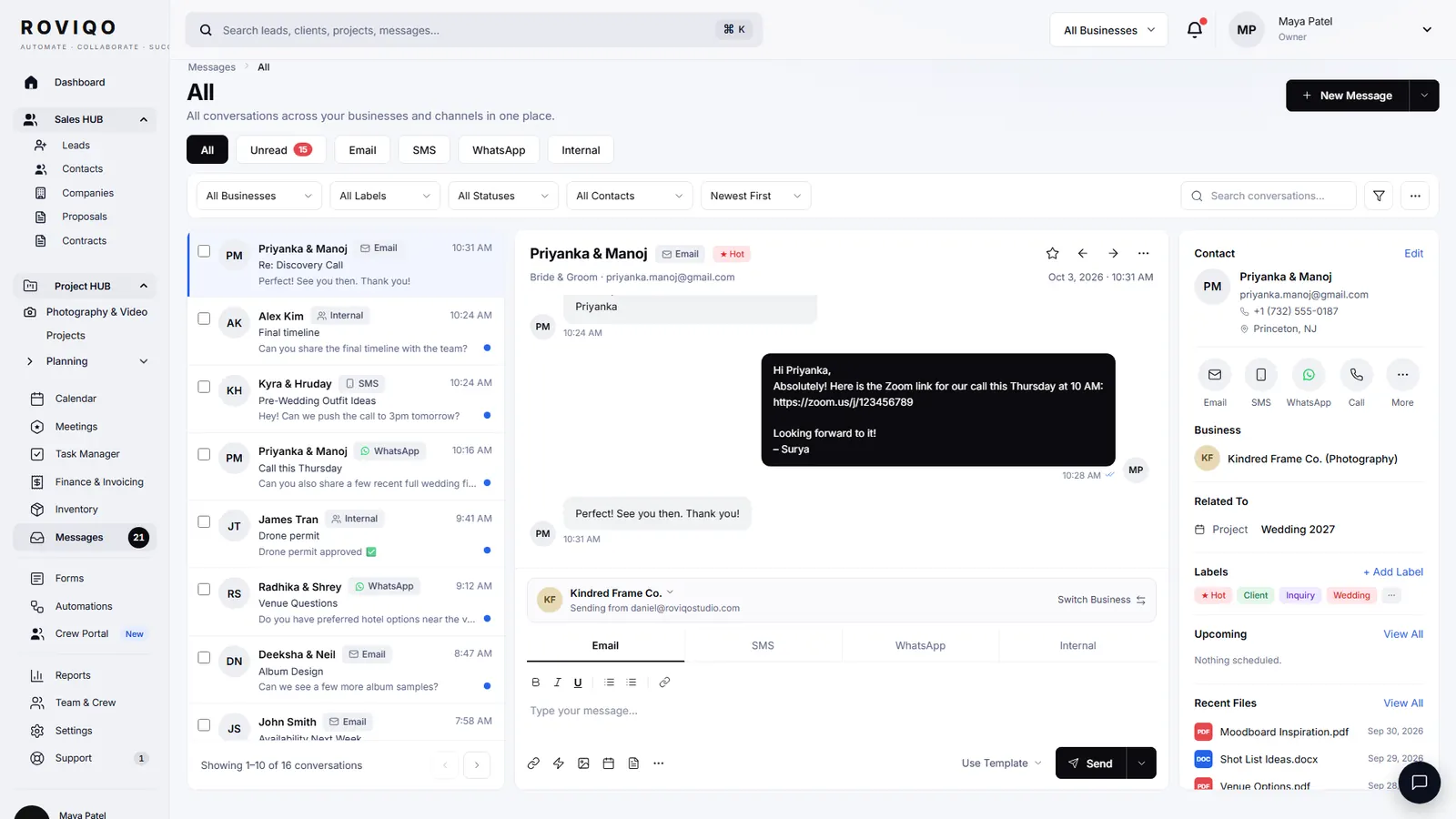Apply italic formatting in message editor
Screen dimensions: 1456x819
[557, 682]
